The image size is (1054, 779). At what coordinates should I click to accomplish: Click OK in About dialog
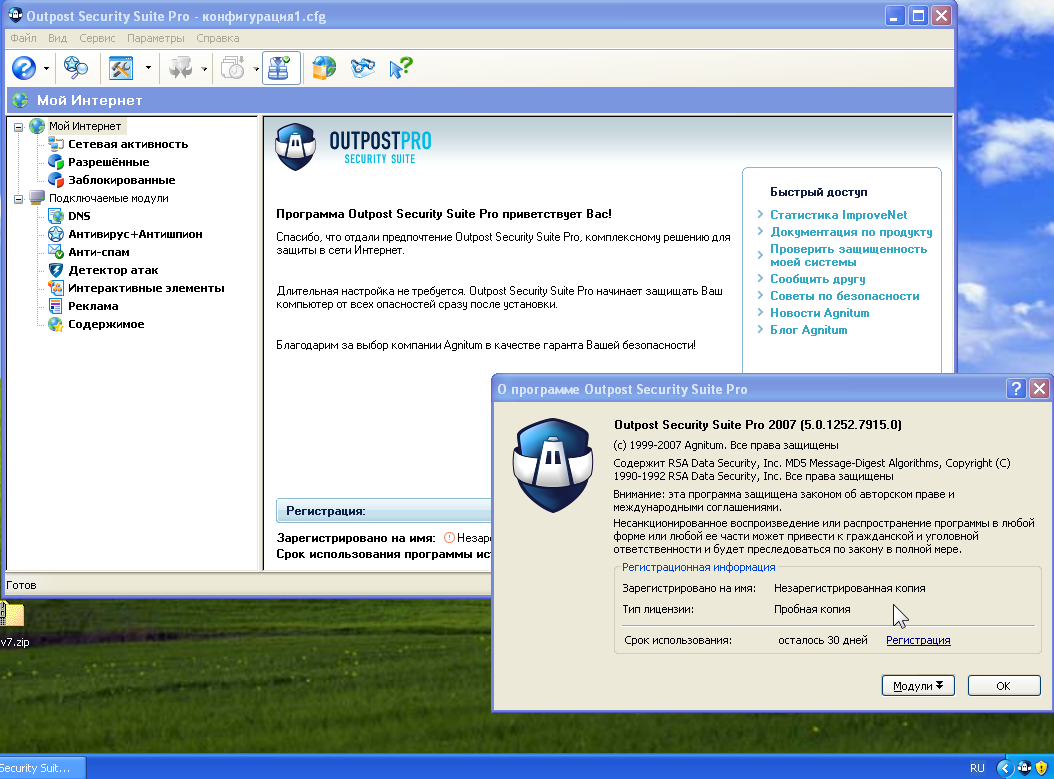(1004, 686)
